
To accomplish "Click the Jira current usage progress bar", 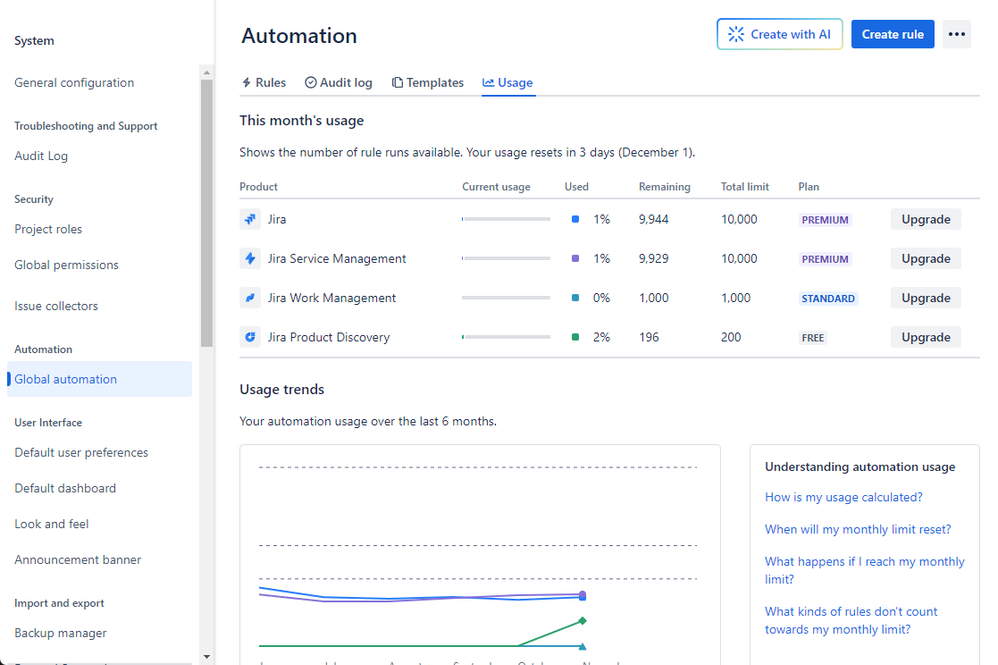I will pos(506,219).
